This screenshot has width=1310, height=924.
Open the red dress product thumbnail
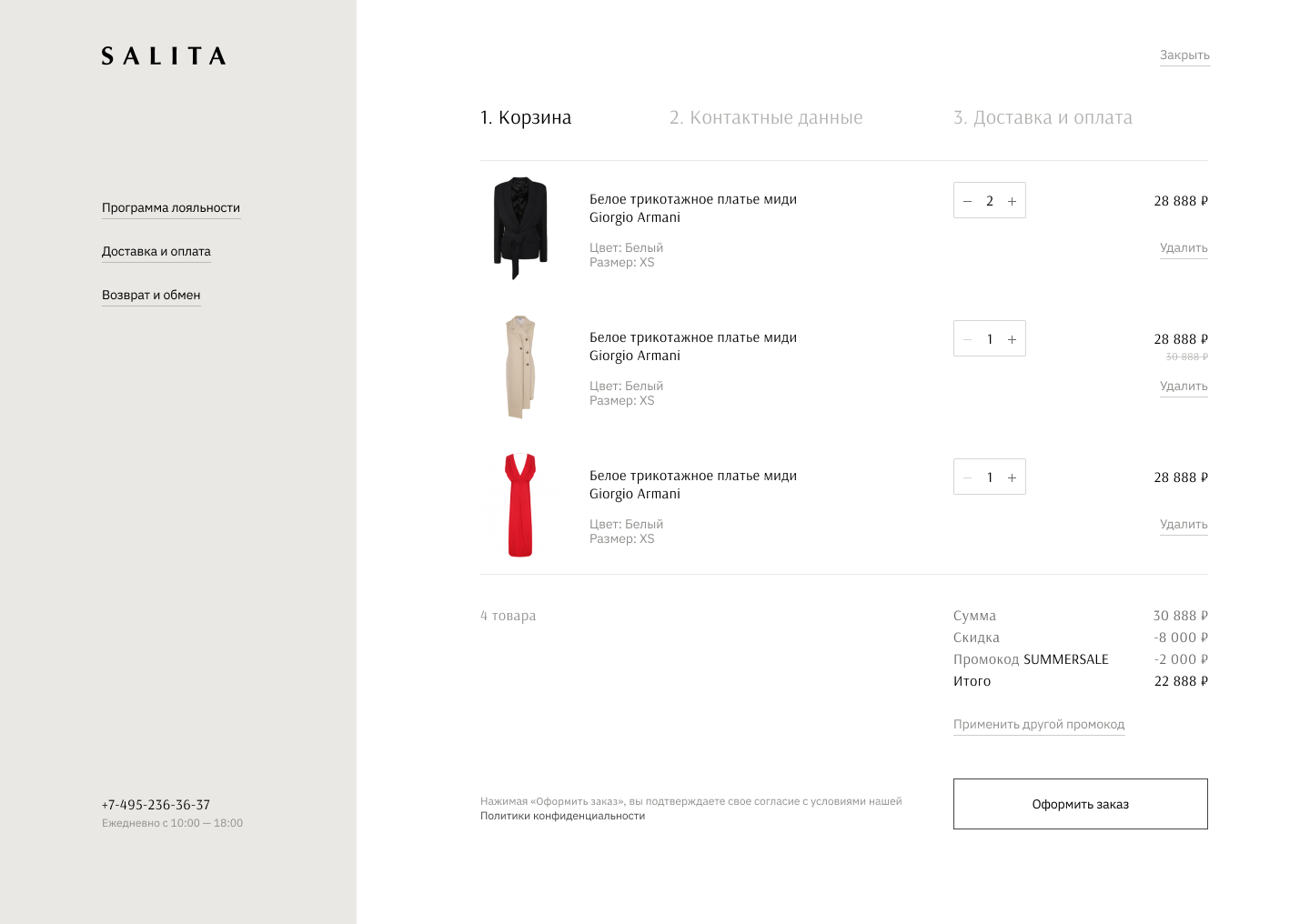tap(520, 505)
